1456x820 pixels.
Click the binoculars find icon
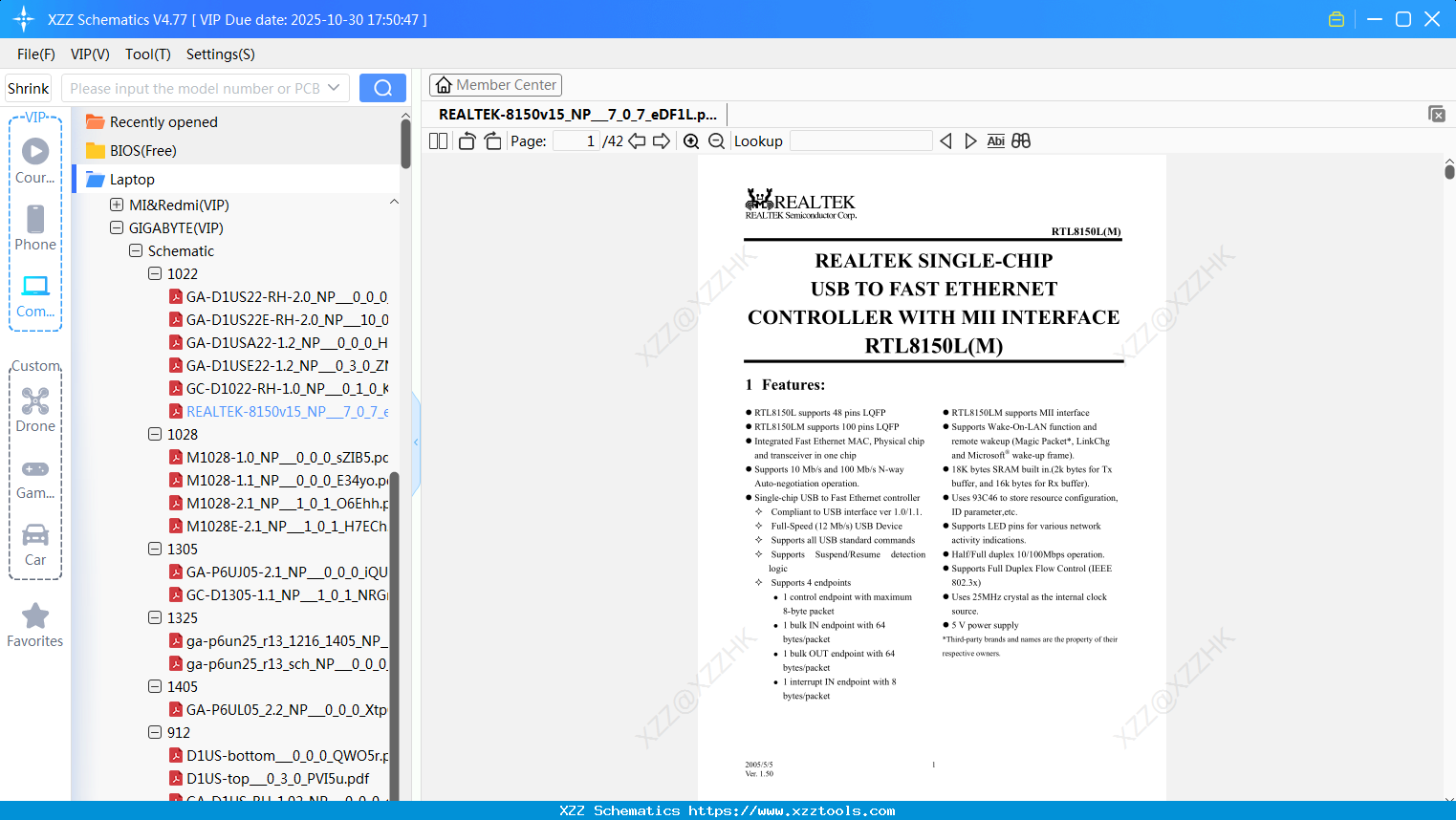(1021, 141)
